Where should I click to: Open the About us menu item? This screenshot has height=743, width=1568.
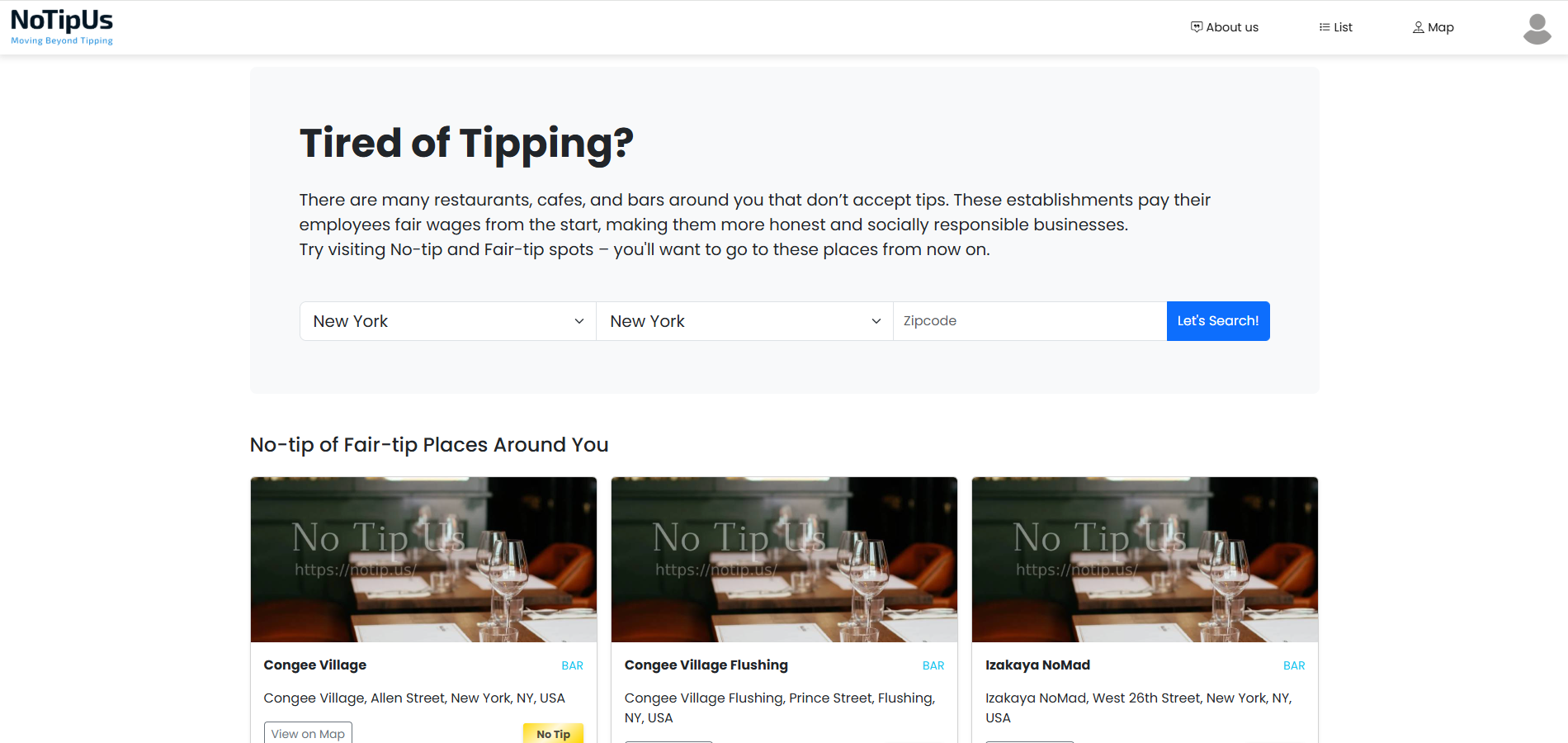[1225, 27]
